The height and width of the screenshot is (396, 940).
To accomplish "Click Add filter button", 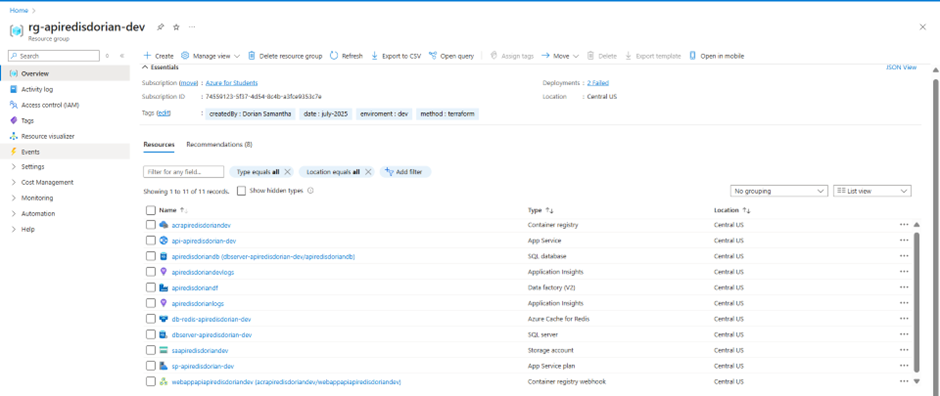I will [x=405, y=172].
